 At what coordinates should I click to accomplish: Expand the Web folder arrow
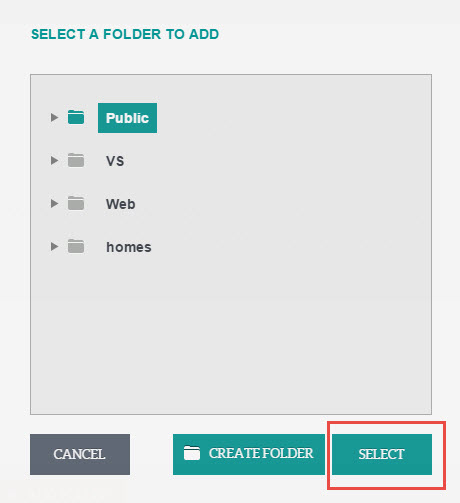click(x=54, y=203)
